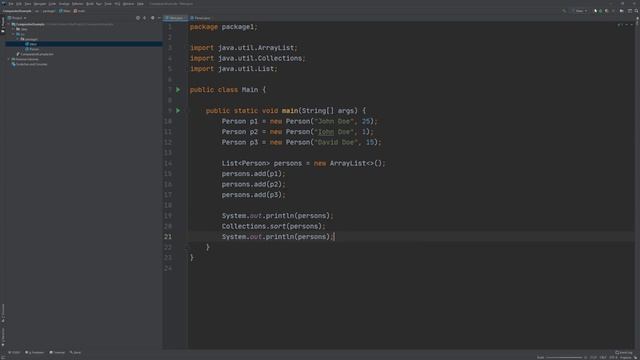Switch to the Main.java editor tab
Image resolution: width=640 pixels, height=360 pixels.
point(175,18)
